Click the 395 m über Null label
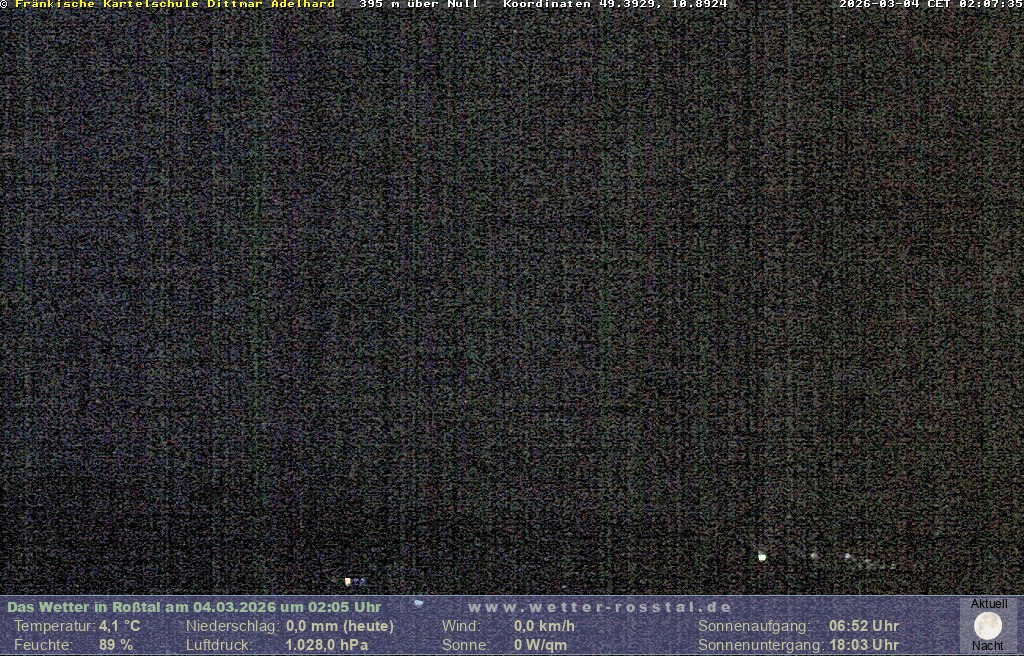1024x656 pixels. [419, 5]
